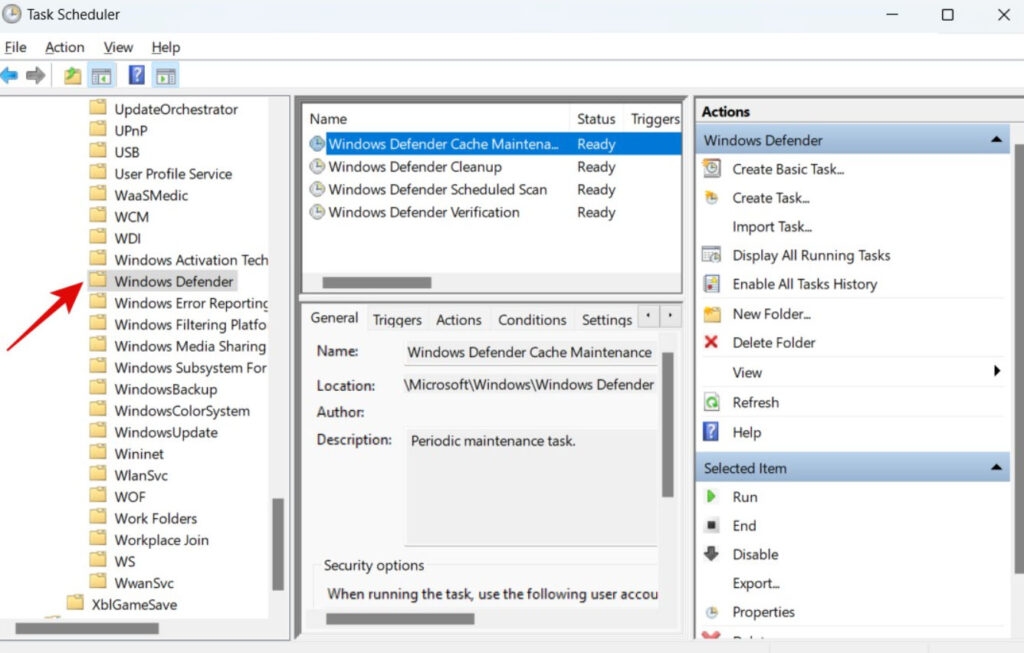This screenshot has width=1024, height=653.
Task: Click the Up one level folder icon
Action: [72, 76]
